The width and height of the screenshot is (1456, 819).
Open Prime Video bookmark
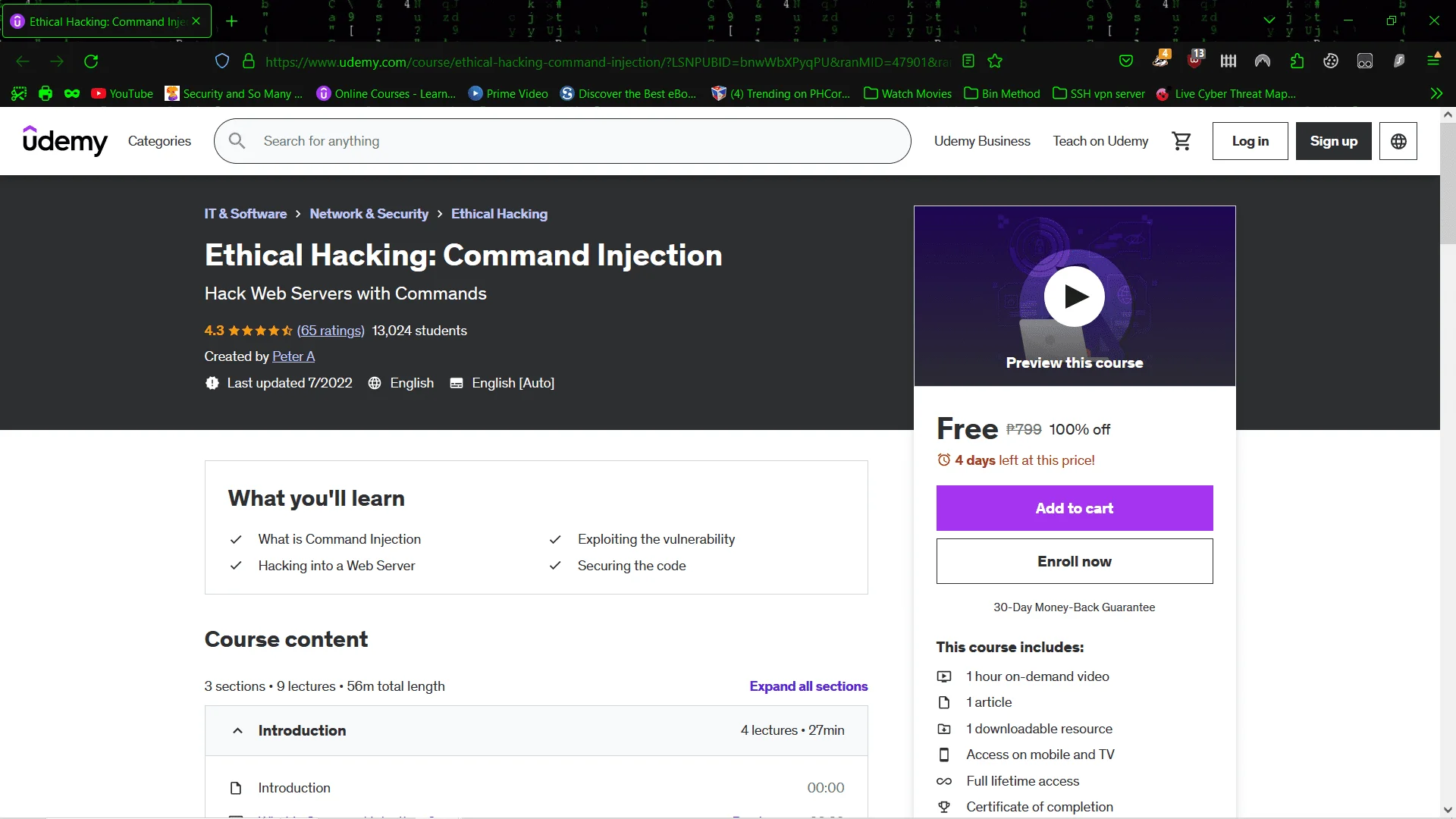[508, 94]
